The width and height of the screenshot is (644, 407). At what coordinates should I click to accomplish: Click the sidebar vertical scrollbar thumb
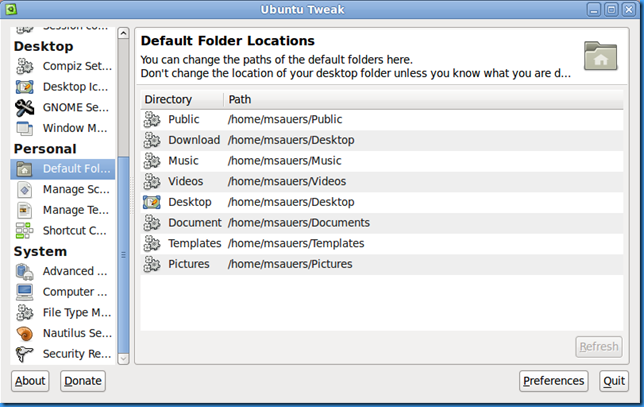(x=123, y=255)
